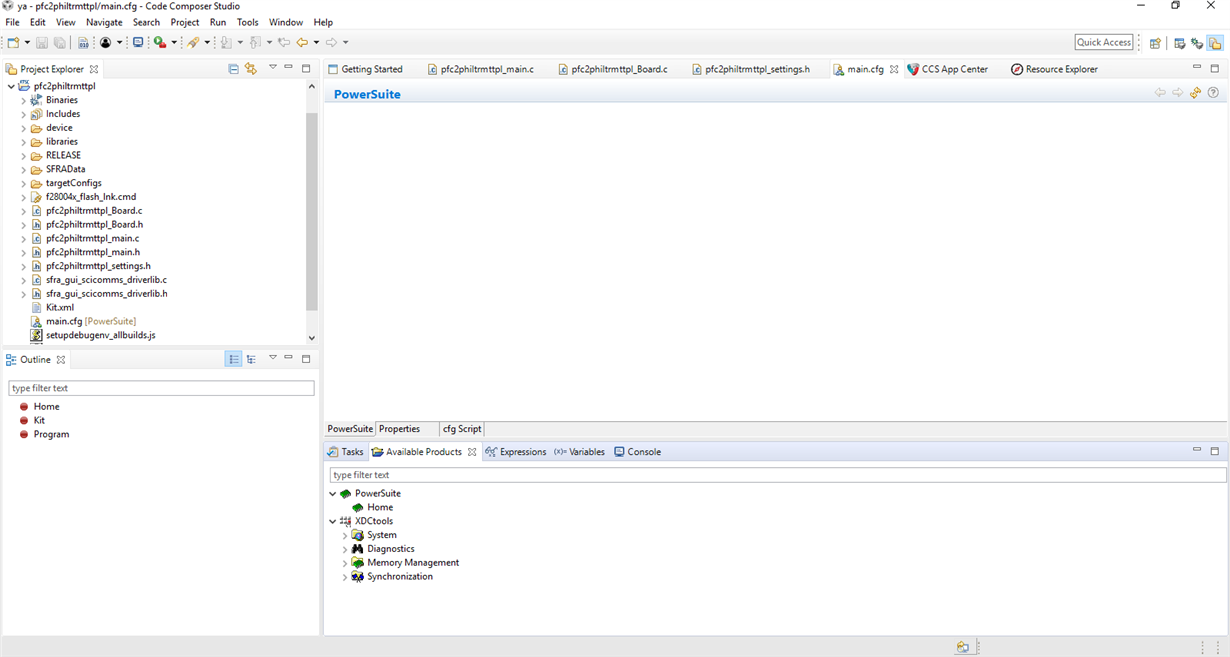Viewport: 1230px width, 657px height.
Task: Collapse the pfc2philtrmttpl project node
Action: pos(11,86)
